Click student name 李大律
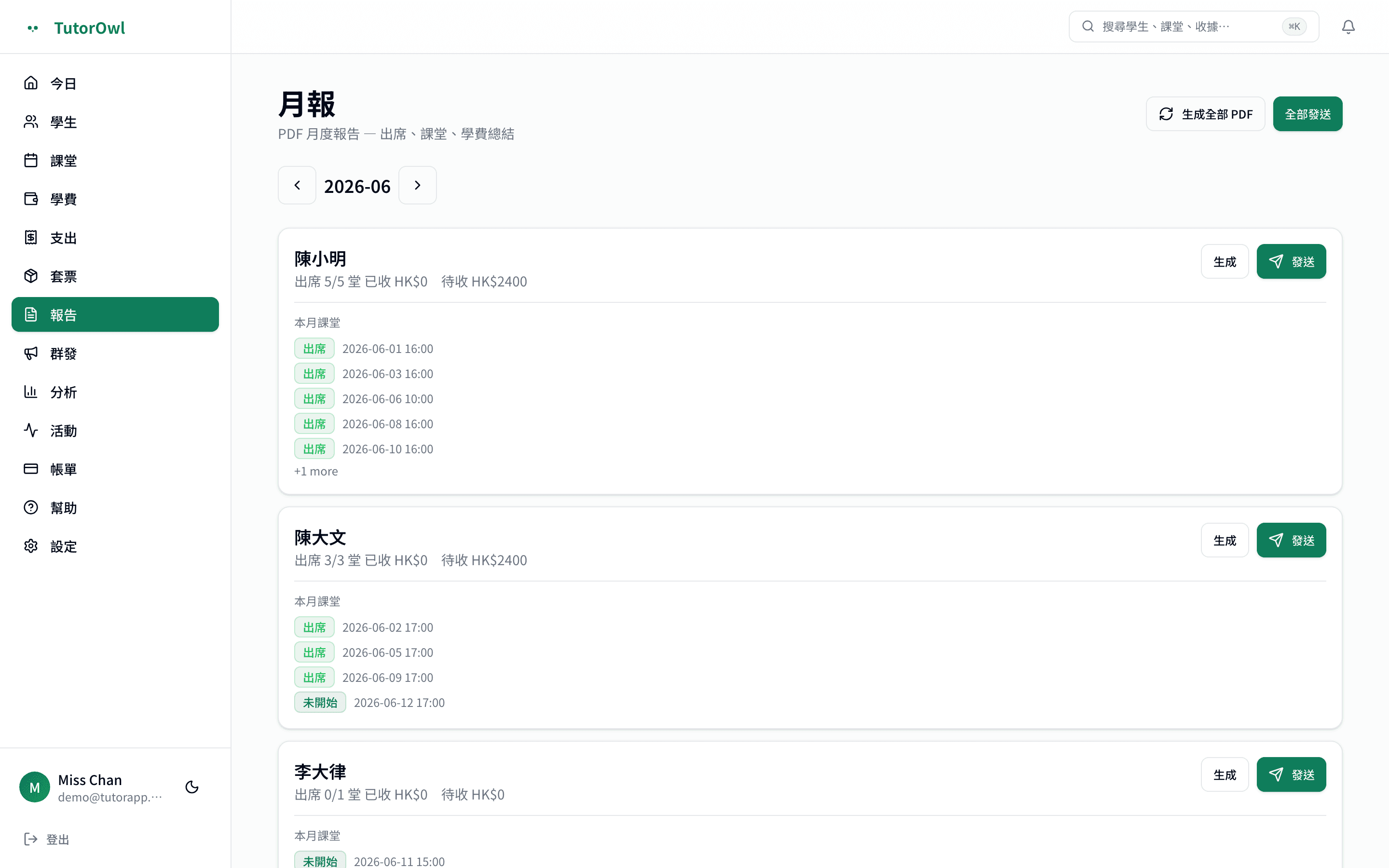 [320, 772]
